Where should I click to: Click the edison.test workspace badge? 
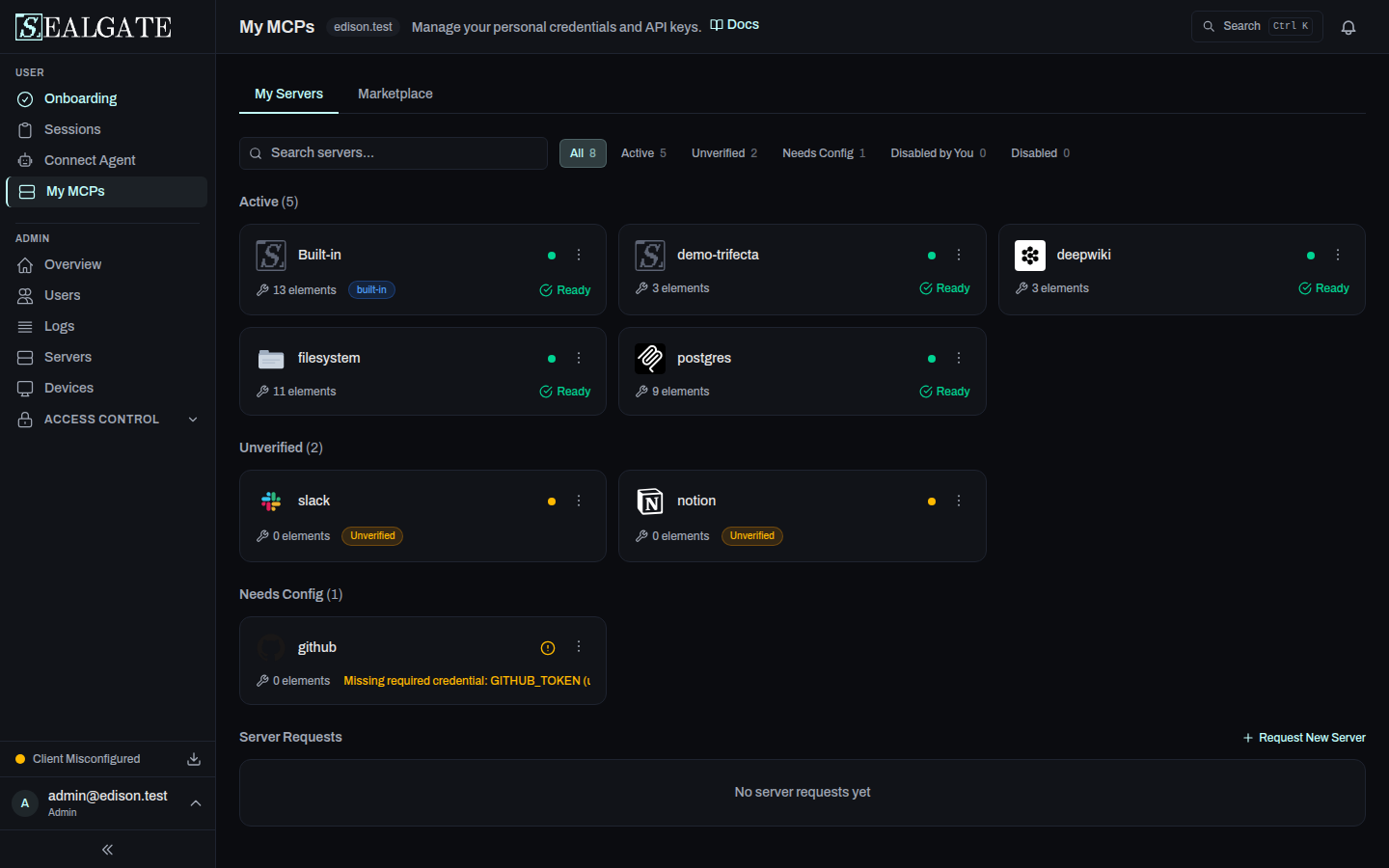click(363, 27)
